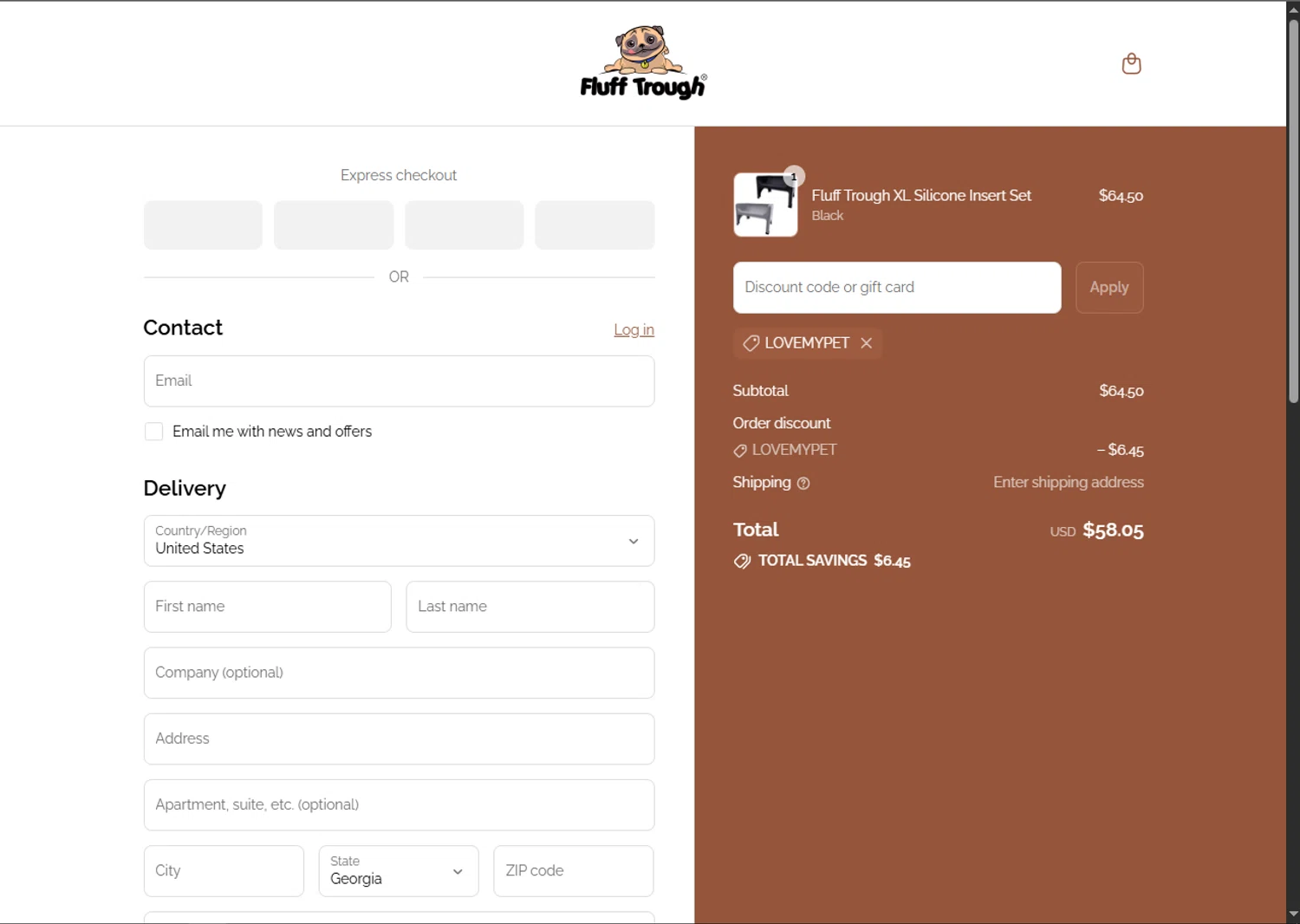Click the tag icon in LOVEMYPET chip
Viewport: 1300px width, 924px height.
click(751, 343)
